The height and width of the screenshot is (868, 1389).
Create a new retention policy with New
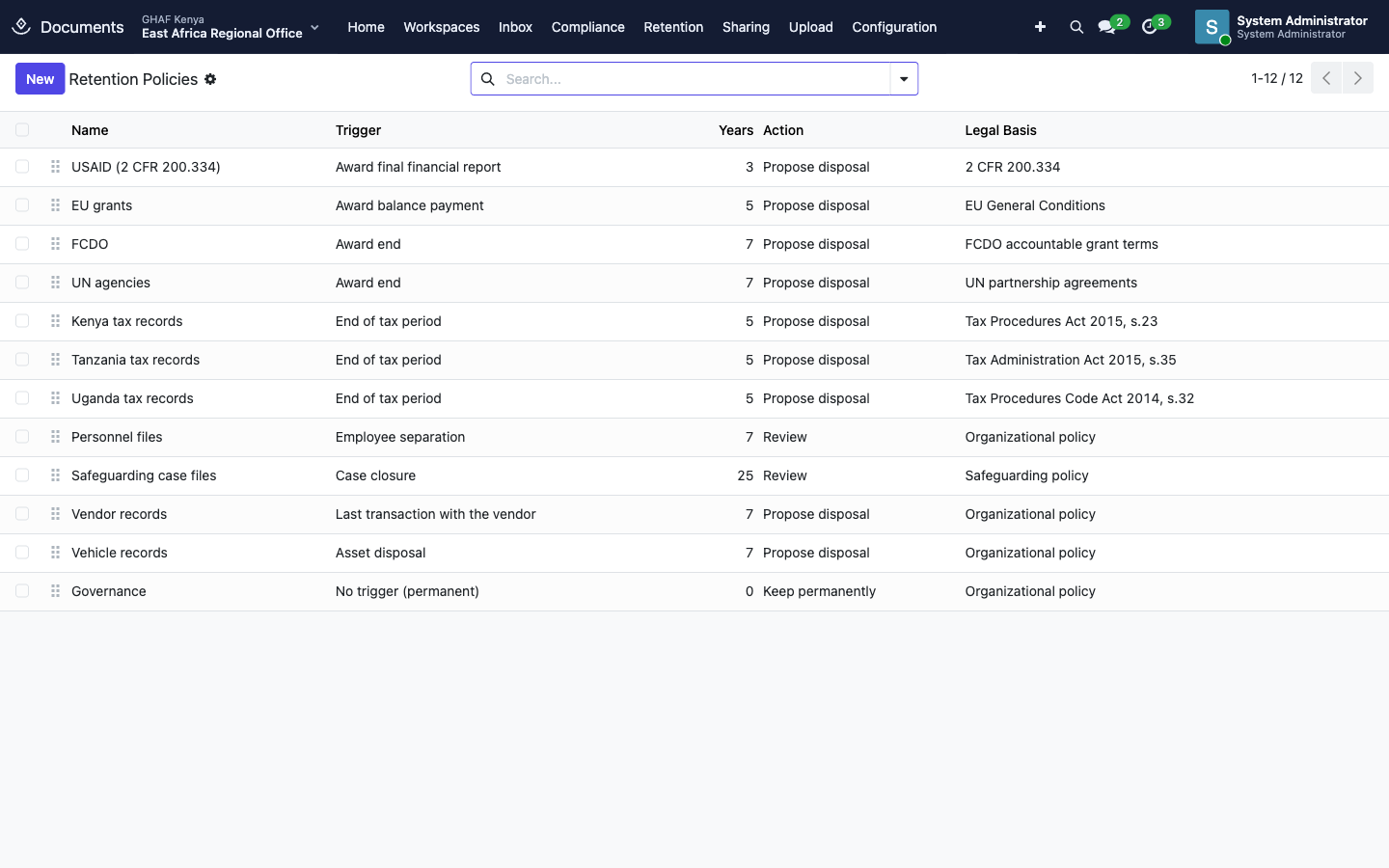tap(40, 79)
